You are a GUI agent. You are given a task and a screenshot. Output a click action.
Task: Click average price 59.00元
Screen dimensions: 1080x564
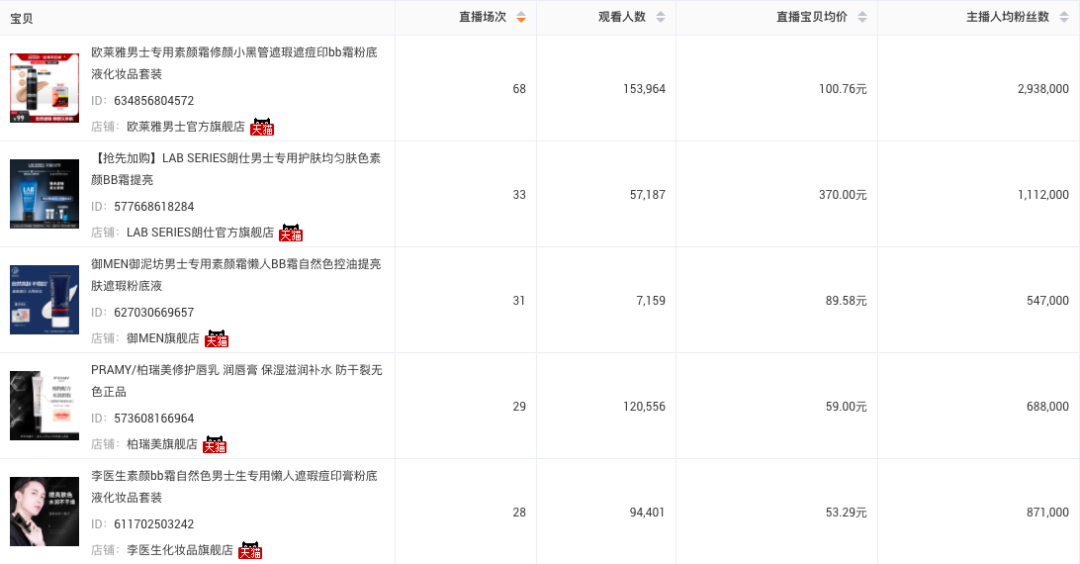pos(846,407)
